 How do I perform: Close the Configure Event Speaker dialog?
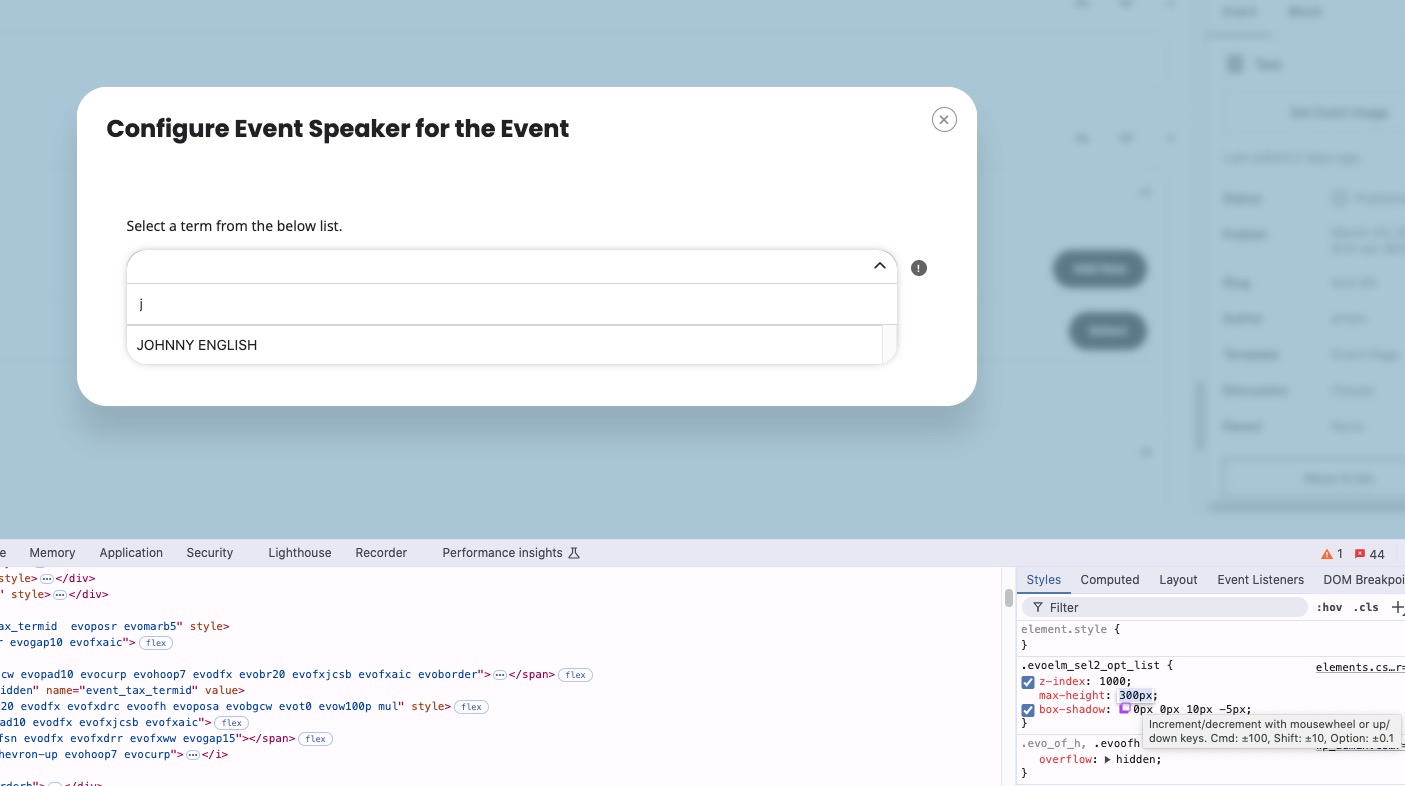944,120
